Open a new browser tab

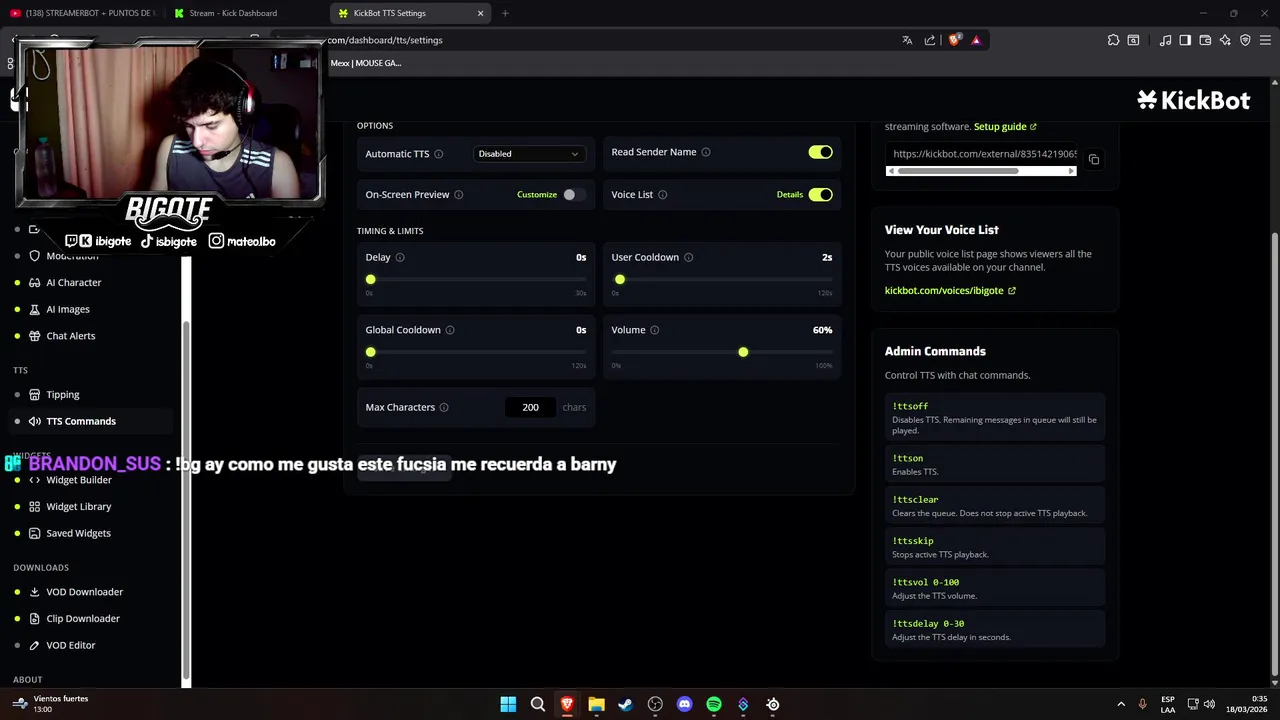click(505, 13)
